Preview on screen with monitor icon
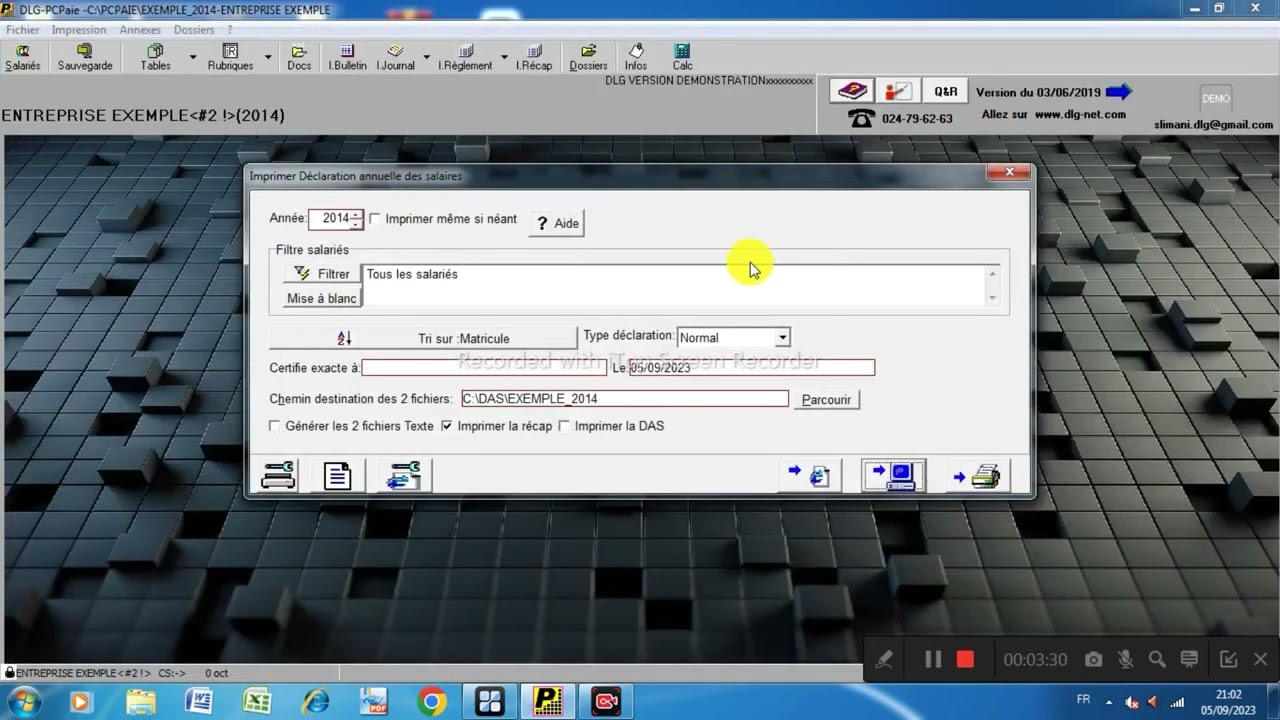This screenshot has height=720, width=1280. coord(894,475)
